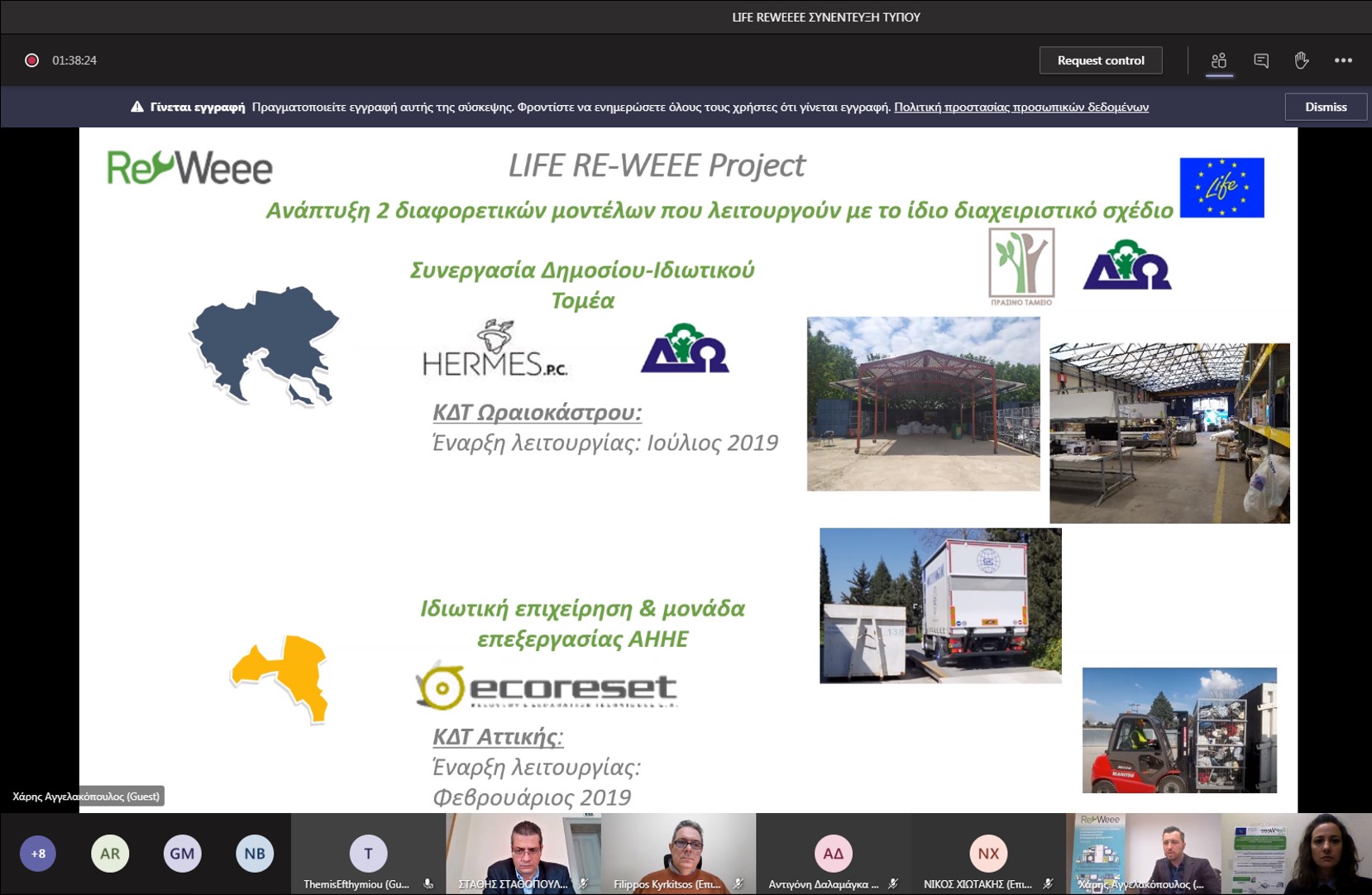Click the dark blue Macedonia map shape
Image resolution: width=1372 pixels, height=895 pixels.
tap(265, 346)
